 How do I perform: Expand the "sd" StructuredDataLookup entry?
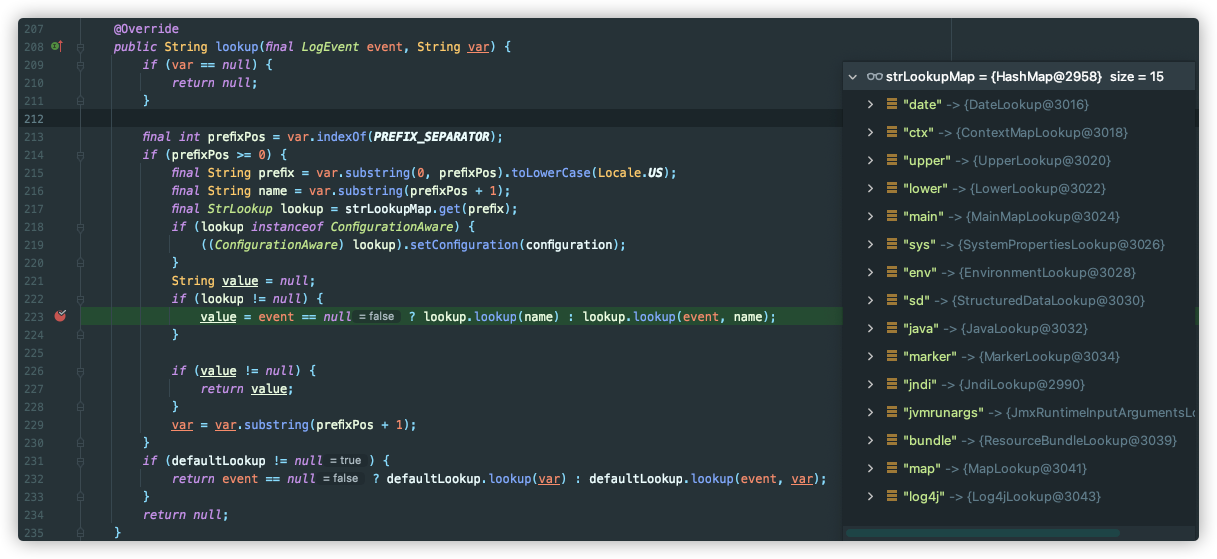(x=870, y=300)
